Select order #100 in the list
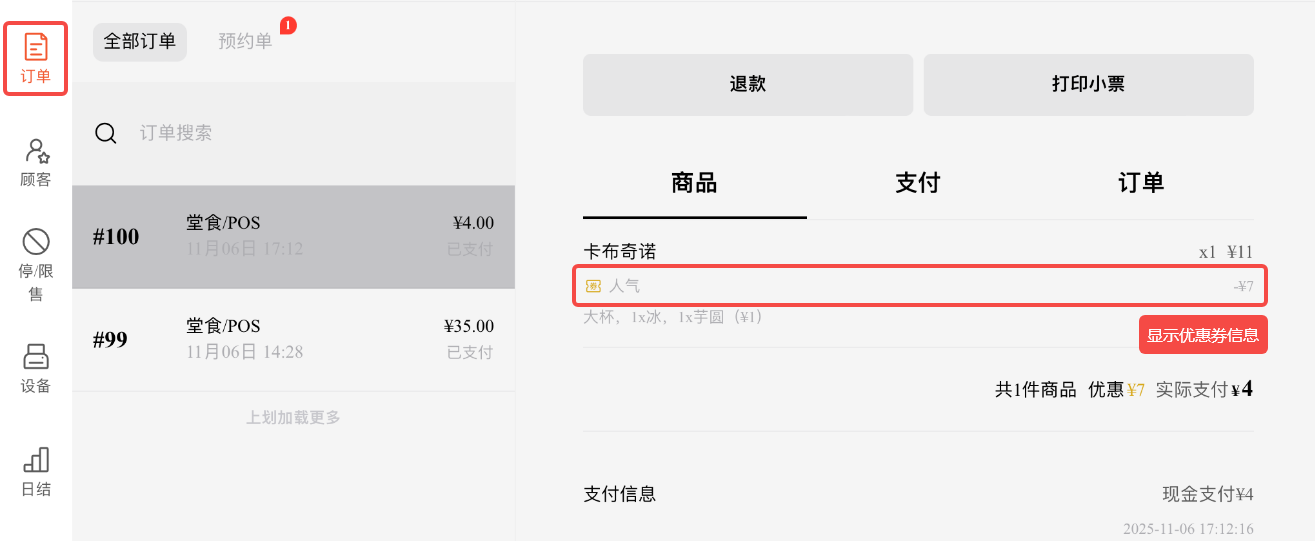1315x541 pixels. [x=293, y=236]
